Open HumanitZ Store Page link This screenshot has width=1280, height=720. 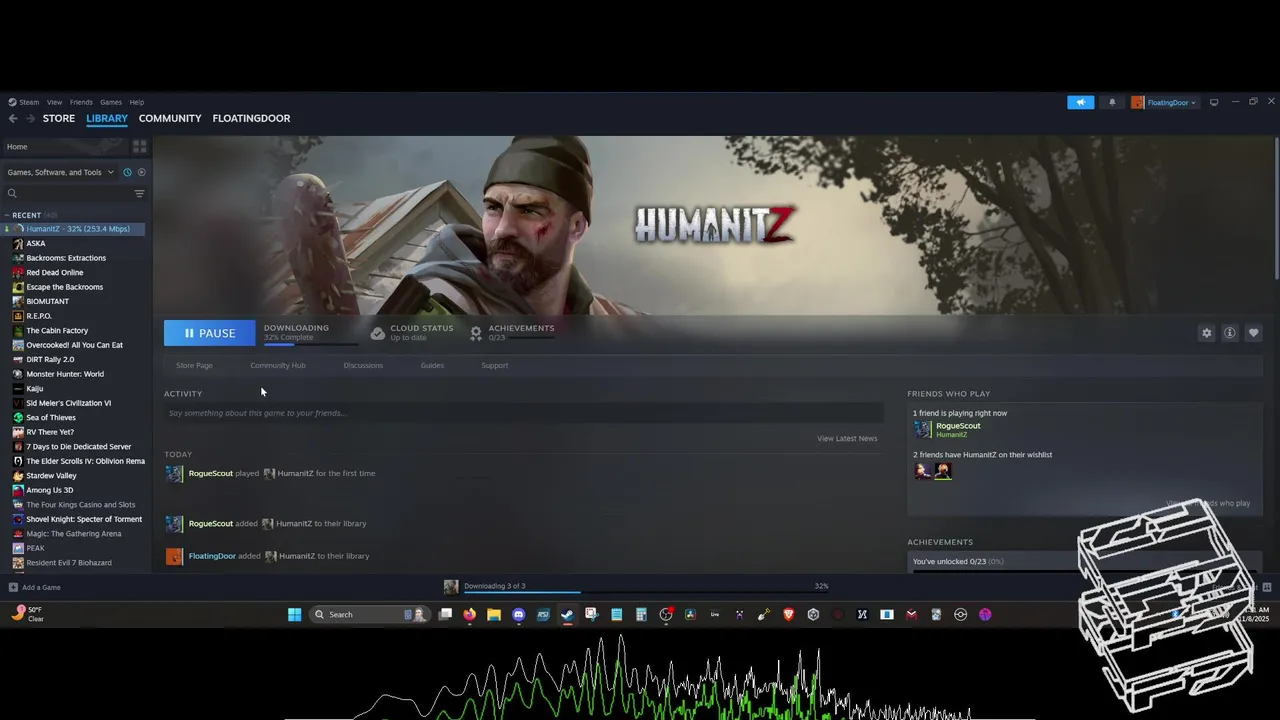[x=194, y=365]
